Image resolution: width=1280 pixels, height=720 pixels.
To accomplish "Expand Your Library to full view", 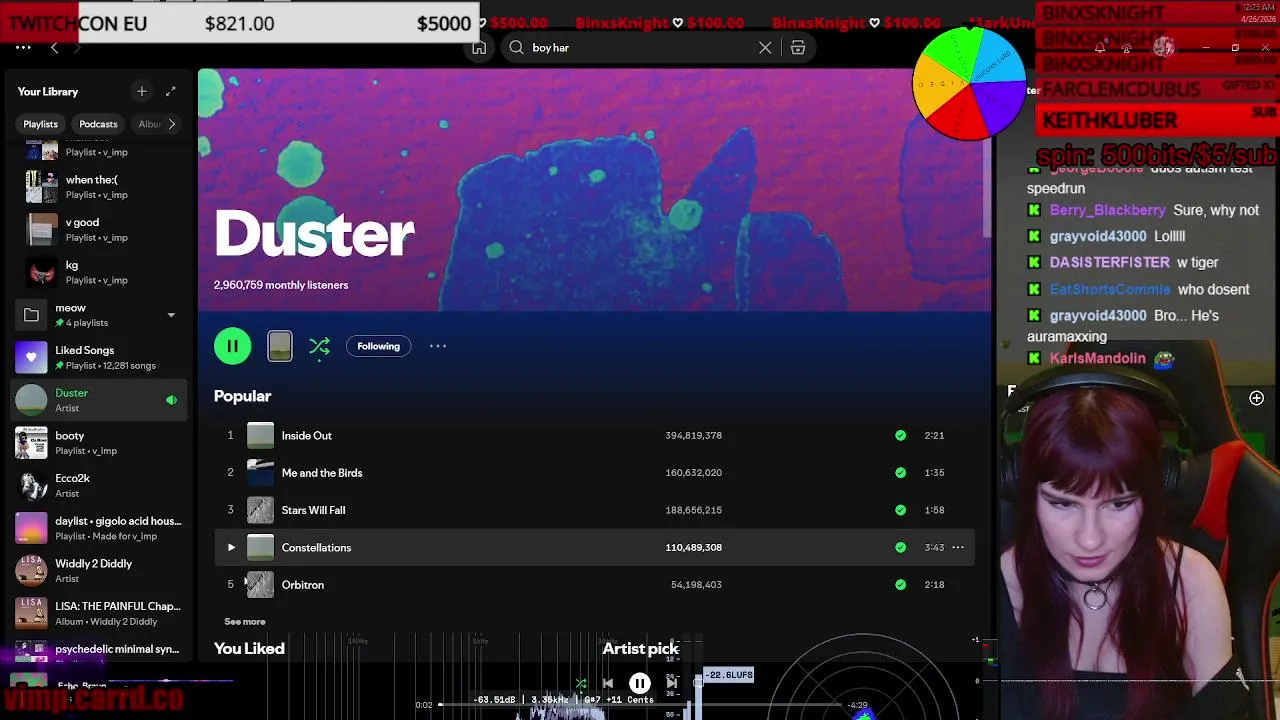I will 170,91.
